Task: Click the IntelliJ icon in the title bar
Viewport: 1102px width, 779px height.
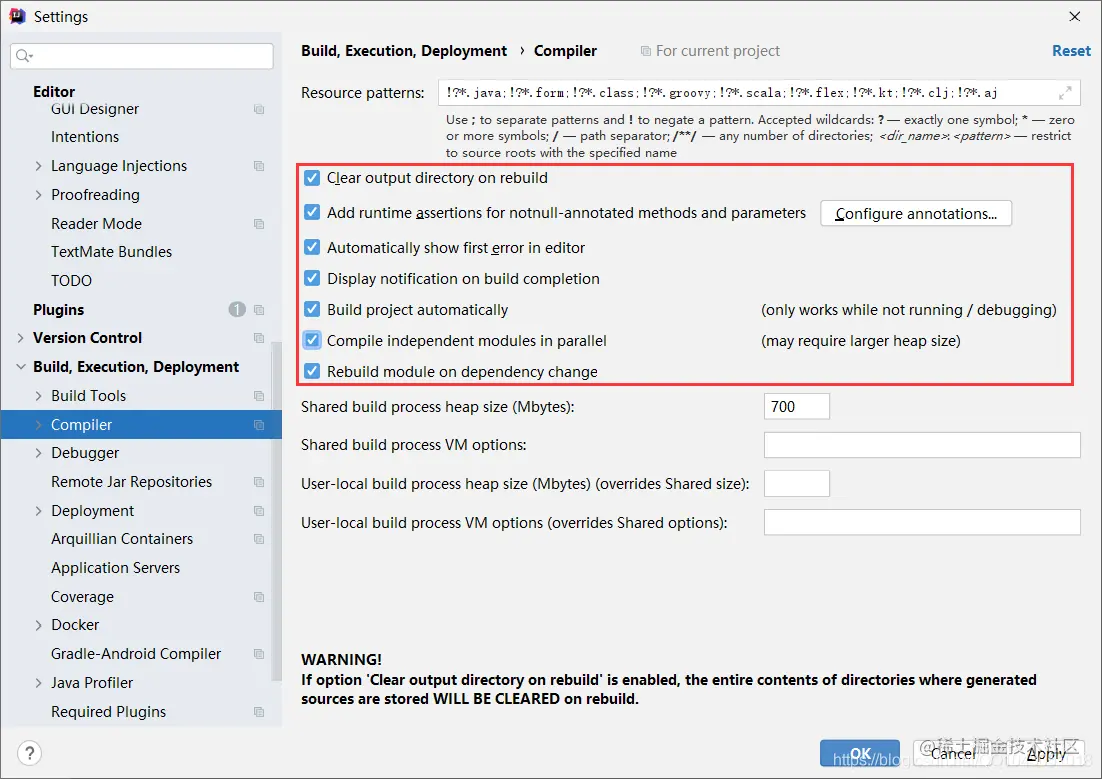Action: click(x=18, y=16)
